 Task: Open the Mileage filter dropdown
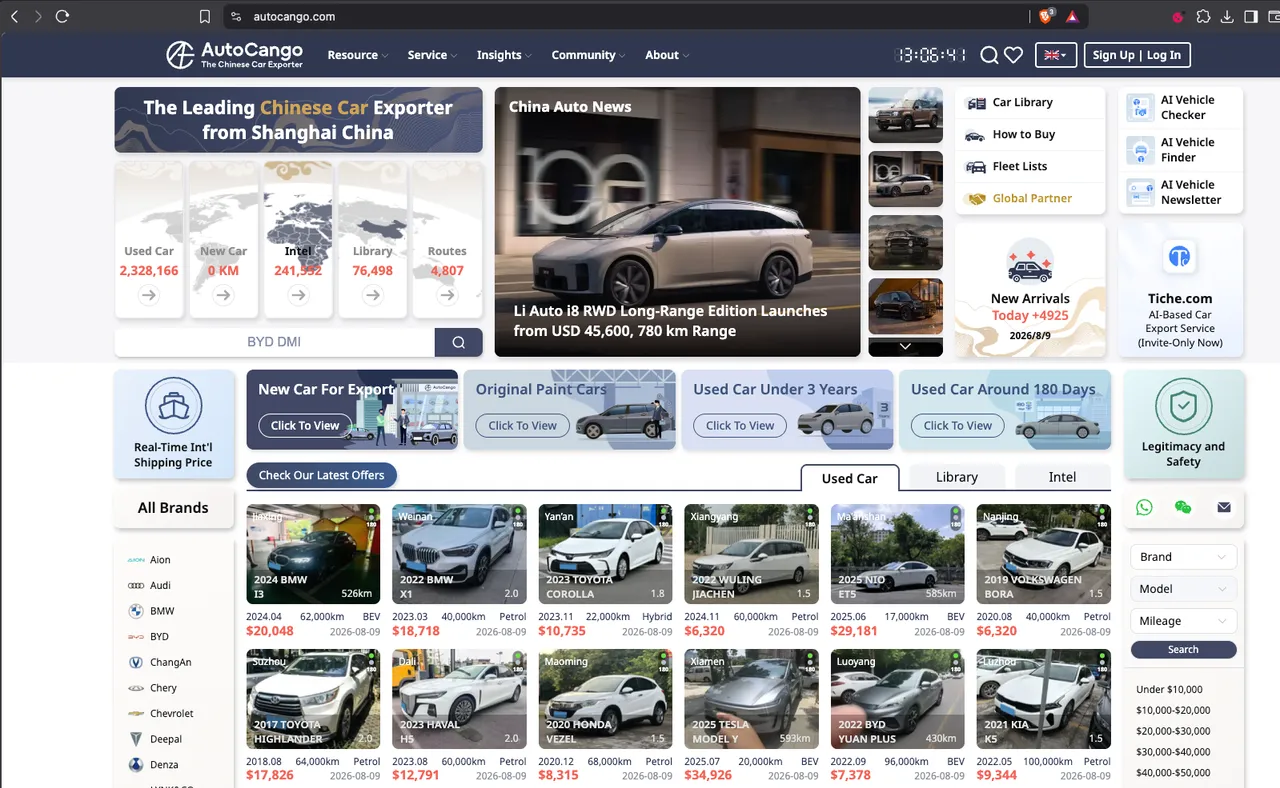[x=1183, y=621]
